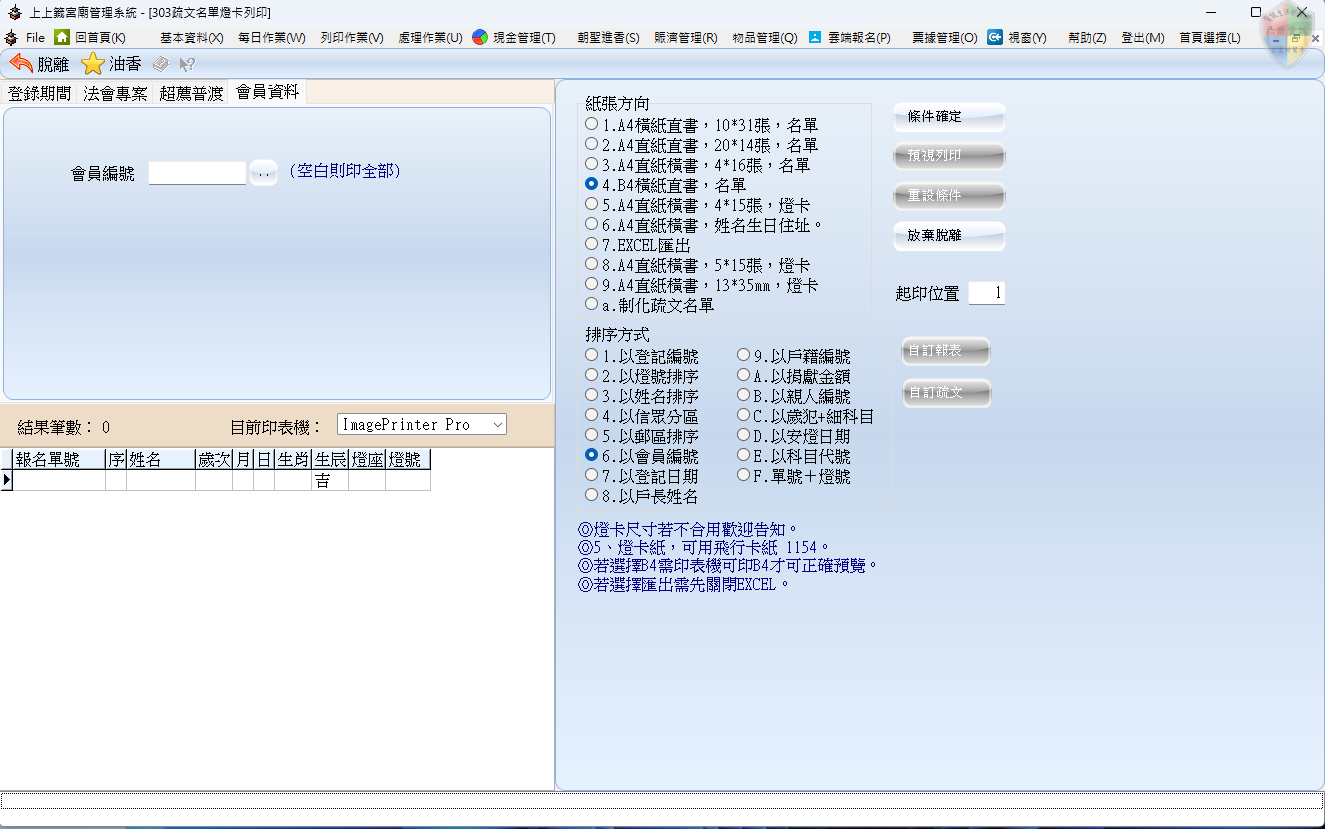The width and height of the screenshot is (1325, 829).
Task: Click the pie chart icon for 現金管理
Action: click(480, 37)
